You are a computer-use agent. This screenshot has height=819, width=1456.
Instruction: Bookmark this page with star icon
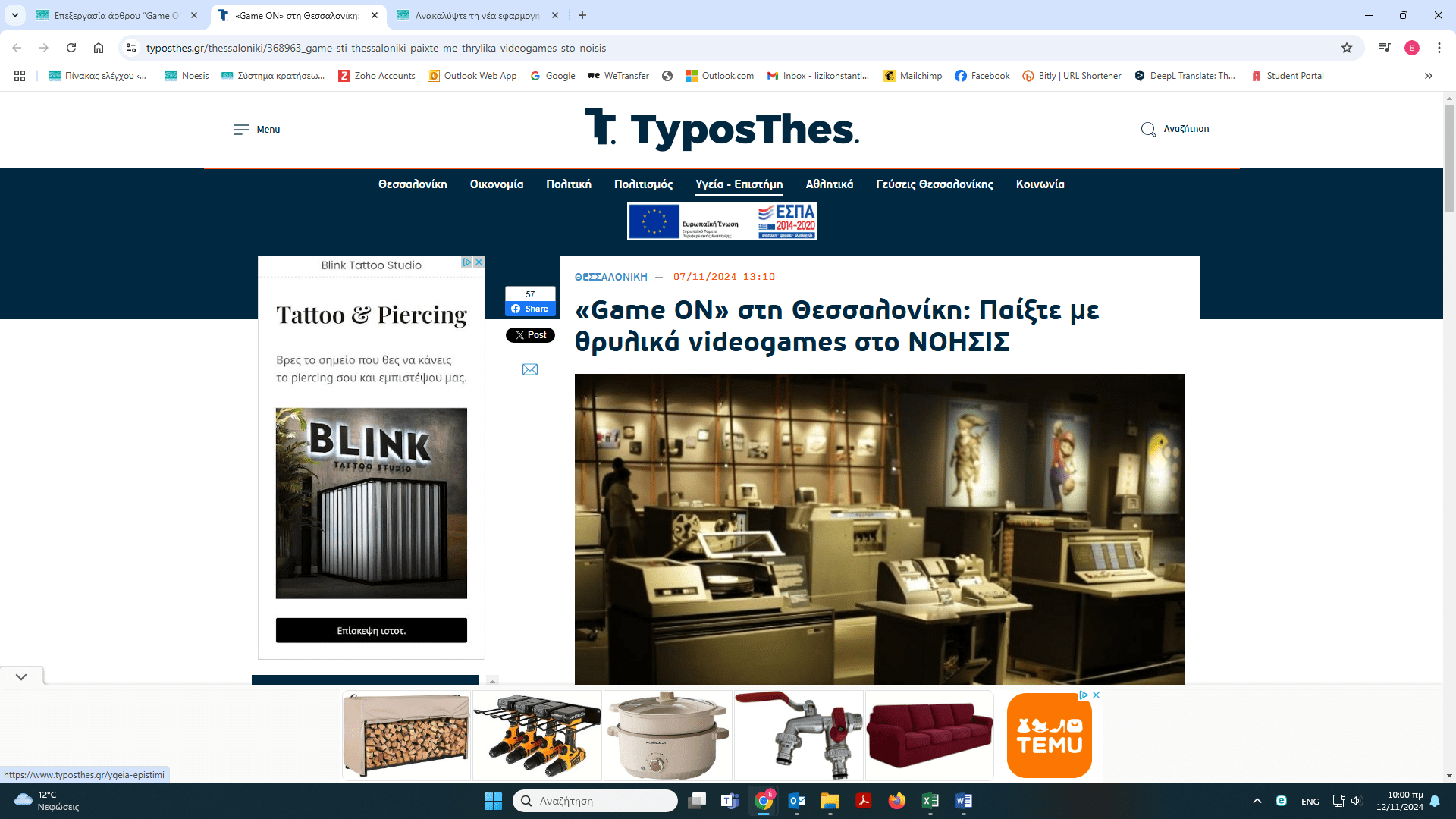(x=1346, y=48)
